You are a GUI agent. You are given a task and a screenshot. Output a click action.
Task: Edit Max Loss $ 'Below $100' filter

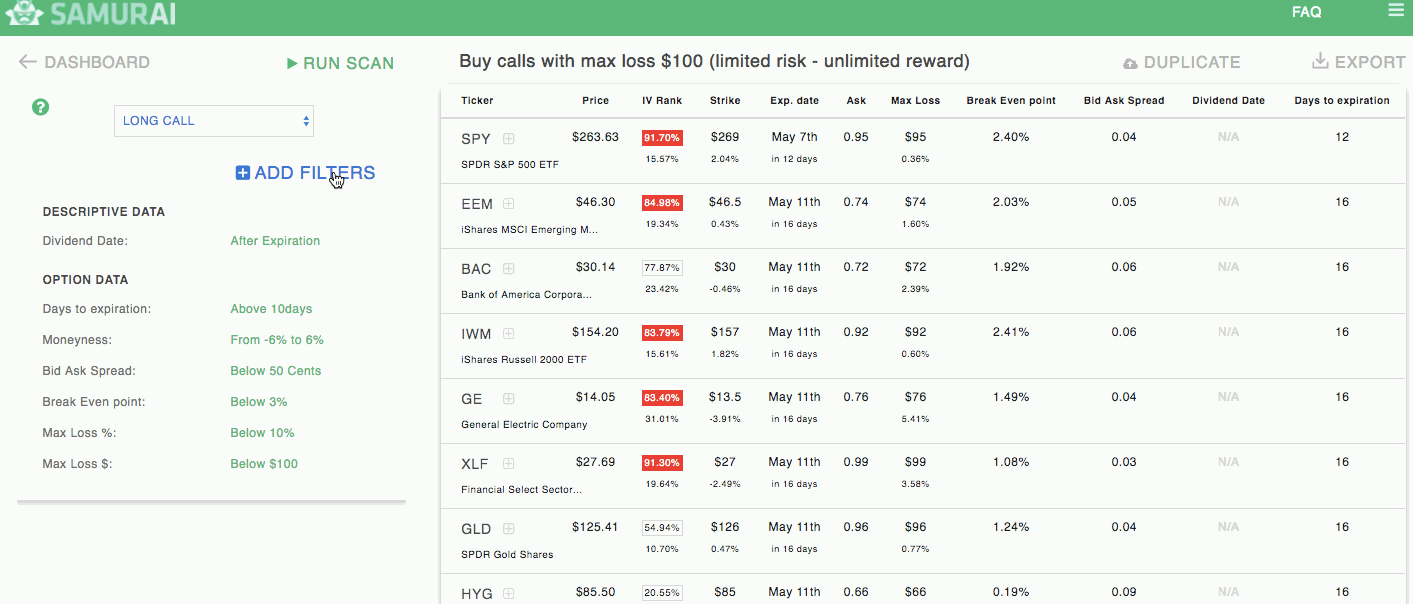point(264,464)
